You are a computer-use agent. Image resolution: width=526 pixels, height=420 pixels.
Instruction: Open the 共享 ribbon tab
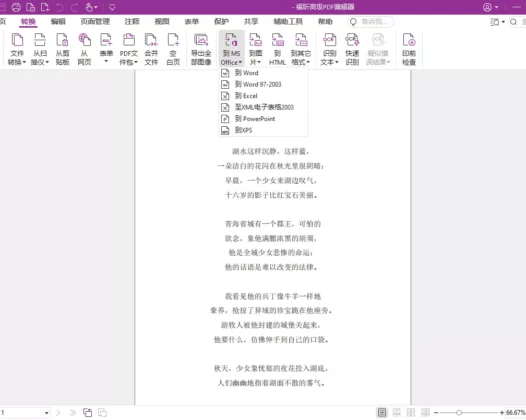(251, 22)
